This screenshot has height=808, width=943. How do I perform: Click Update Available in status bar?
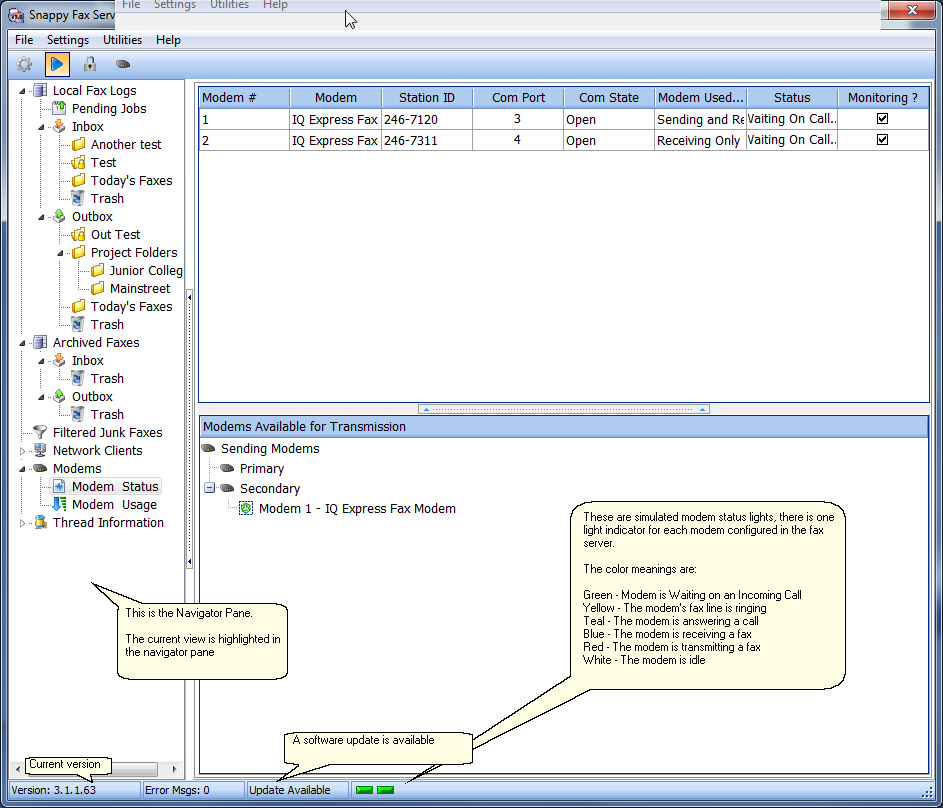click(290, 790)
